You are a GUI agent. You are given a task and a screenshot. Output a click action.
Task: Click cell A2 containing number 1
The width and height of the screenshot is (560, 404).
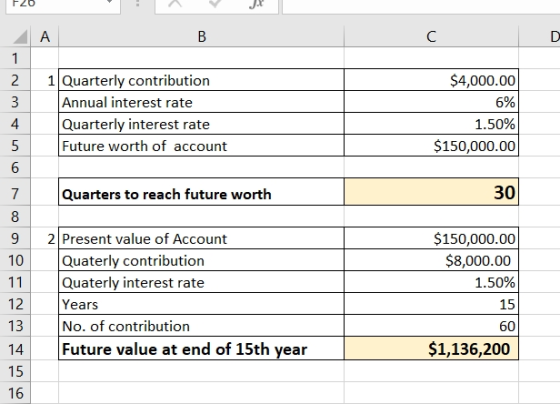(45, 80)
